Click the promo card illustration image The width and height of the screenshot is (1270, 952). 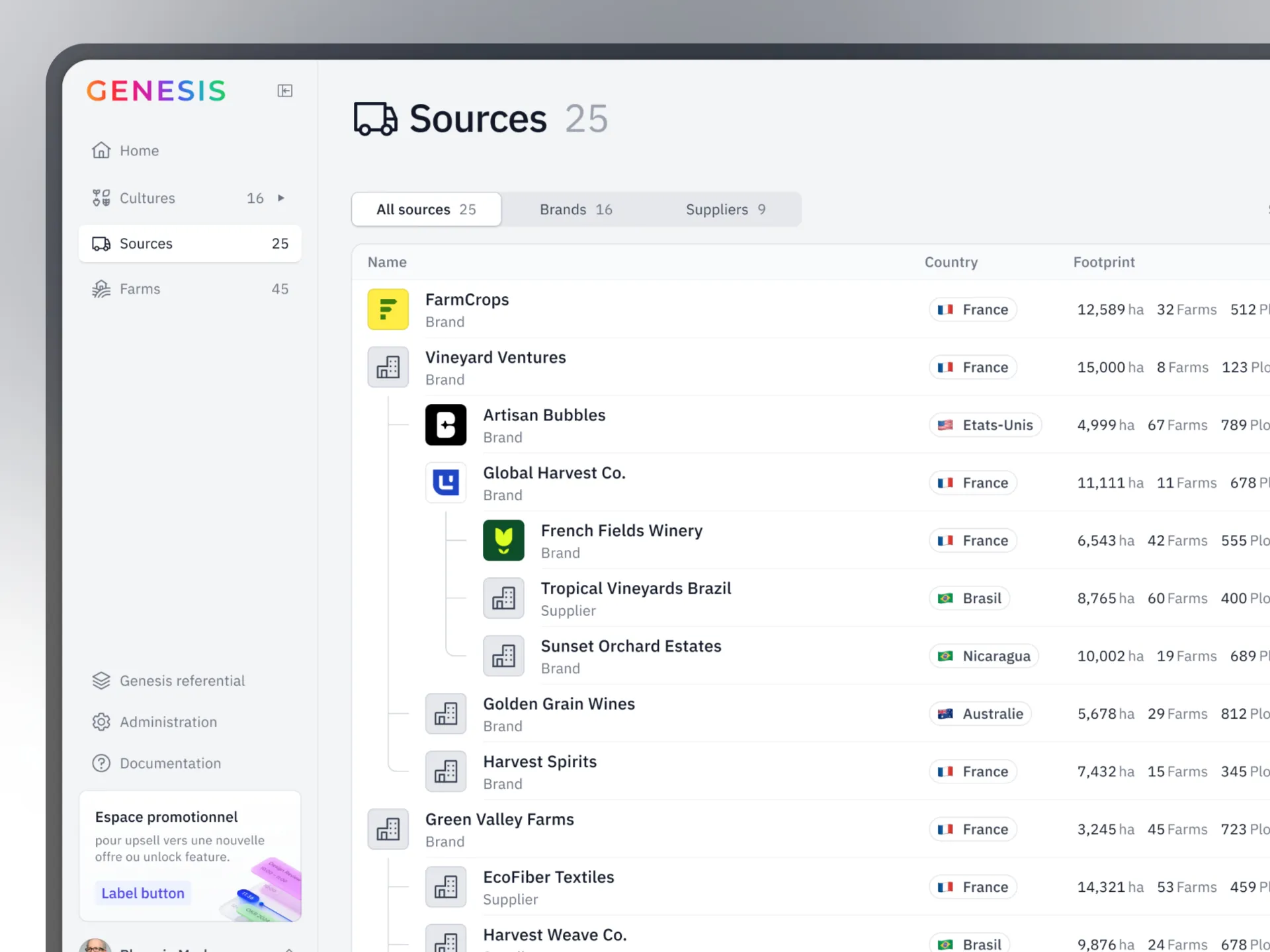260,889
